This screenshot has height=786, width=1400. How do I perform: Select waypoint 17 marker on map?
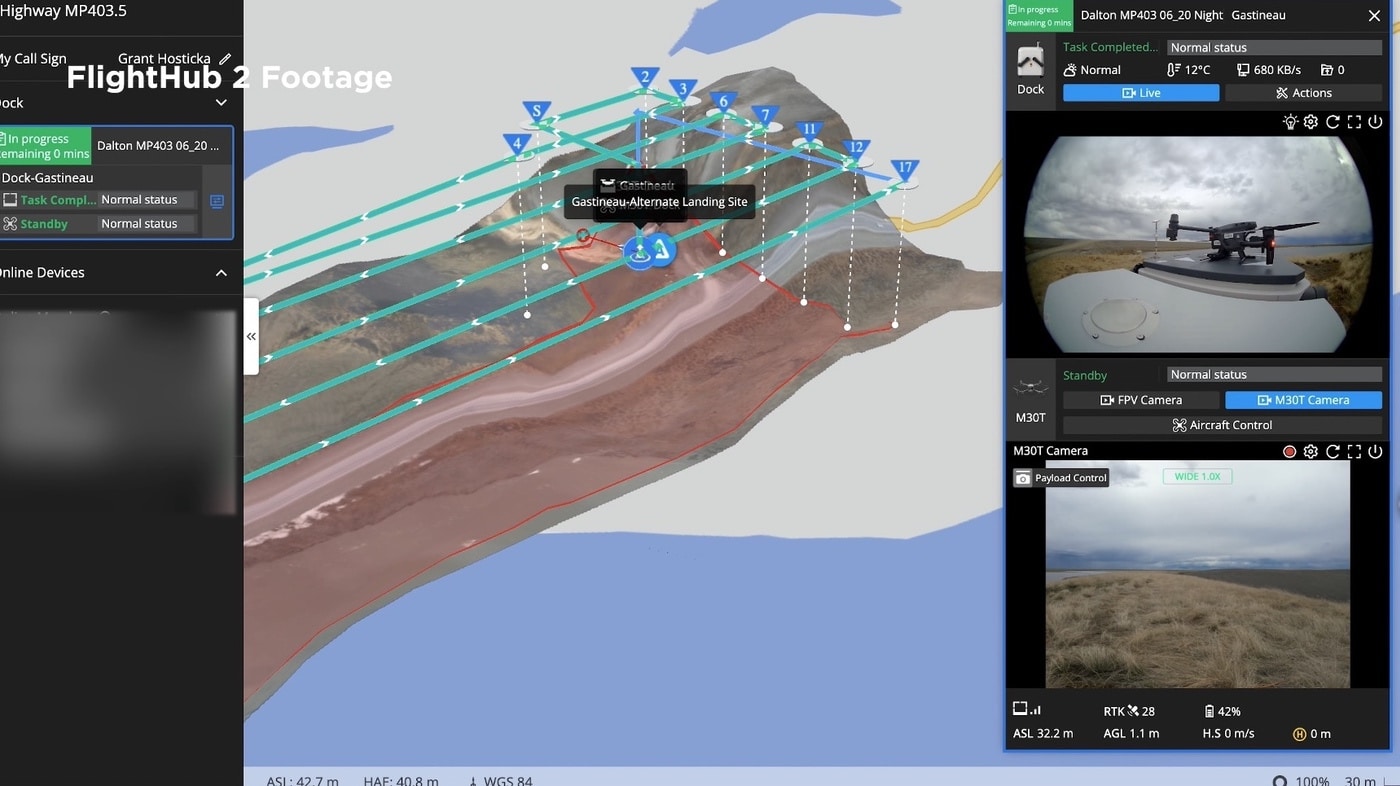[x=905, y=170]
